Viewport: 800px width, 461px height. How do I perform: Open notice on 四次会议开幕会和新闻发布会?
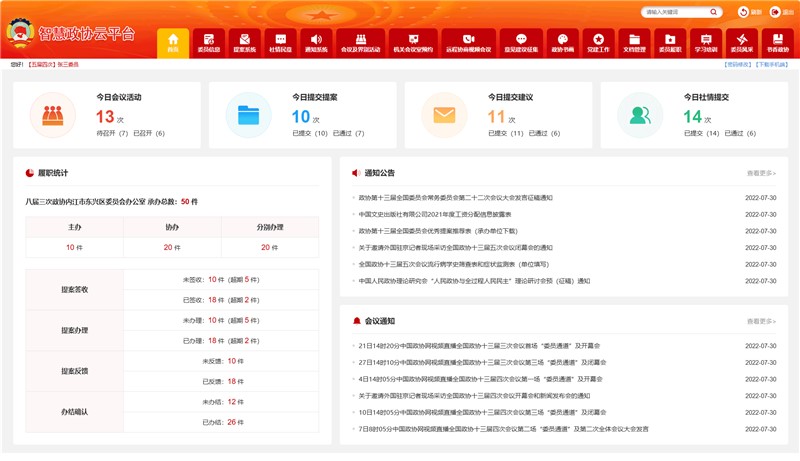coord(474,396)
